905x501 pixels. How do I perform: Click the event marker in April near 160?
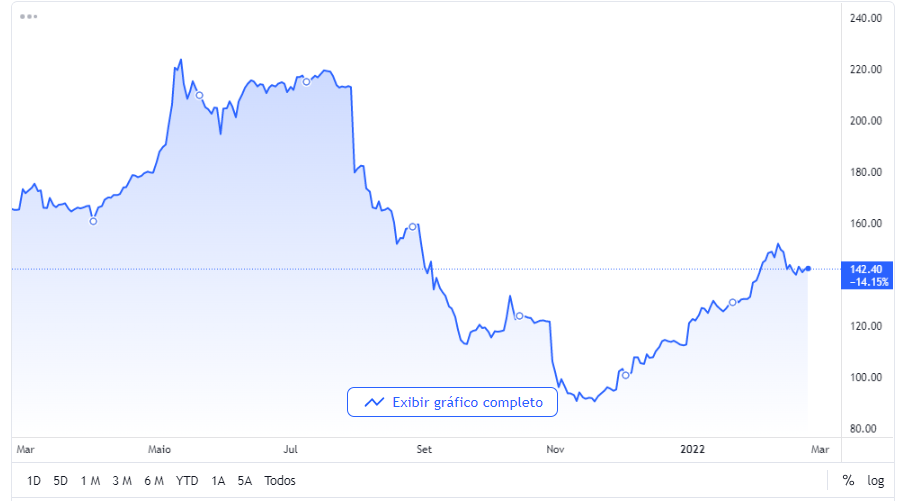(93, 221)
